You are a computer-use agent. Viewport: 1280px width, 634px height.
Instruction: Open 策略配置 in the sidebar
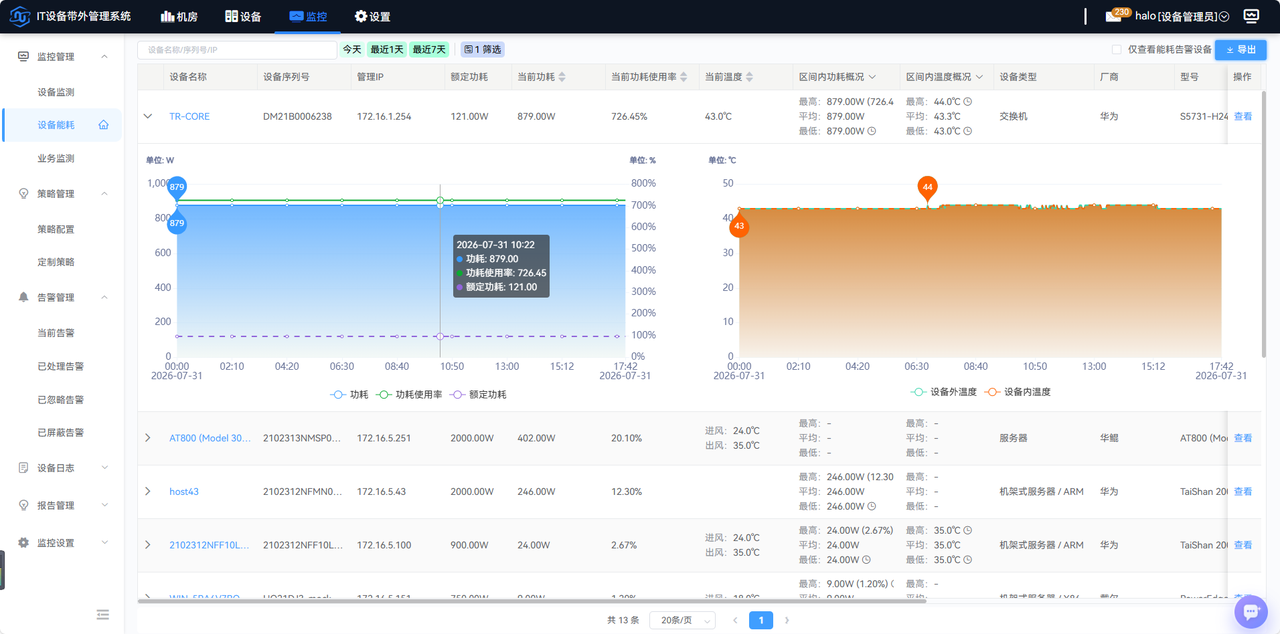coord(56,229)
